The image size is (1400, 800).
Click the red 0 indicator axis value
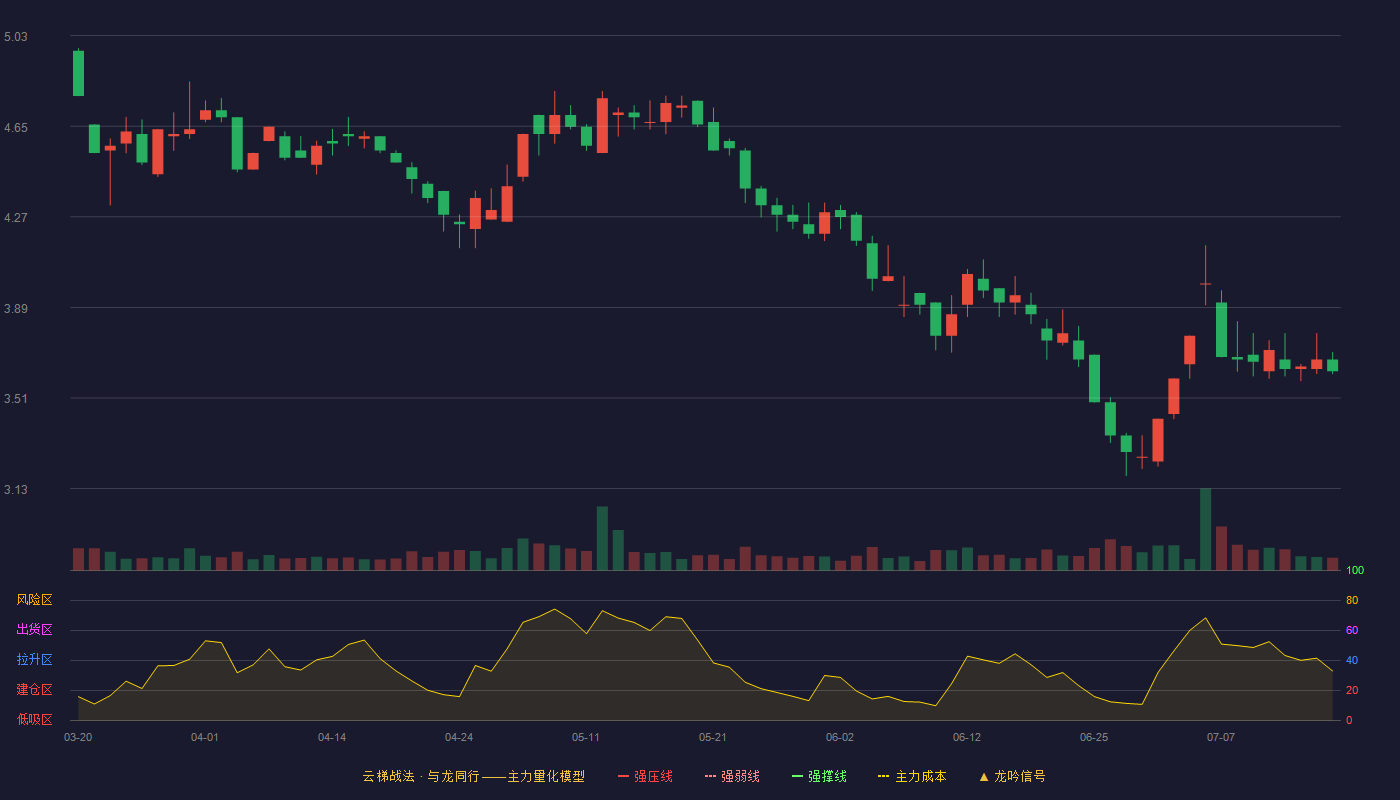(1349, 720)
